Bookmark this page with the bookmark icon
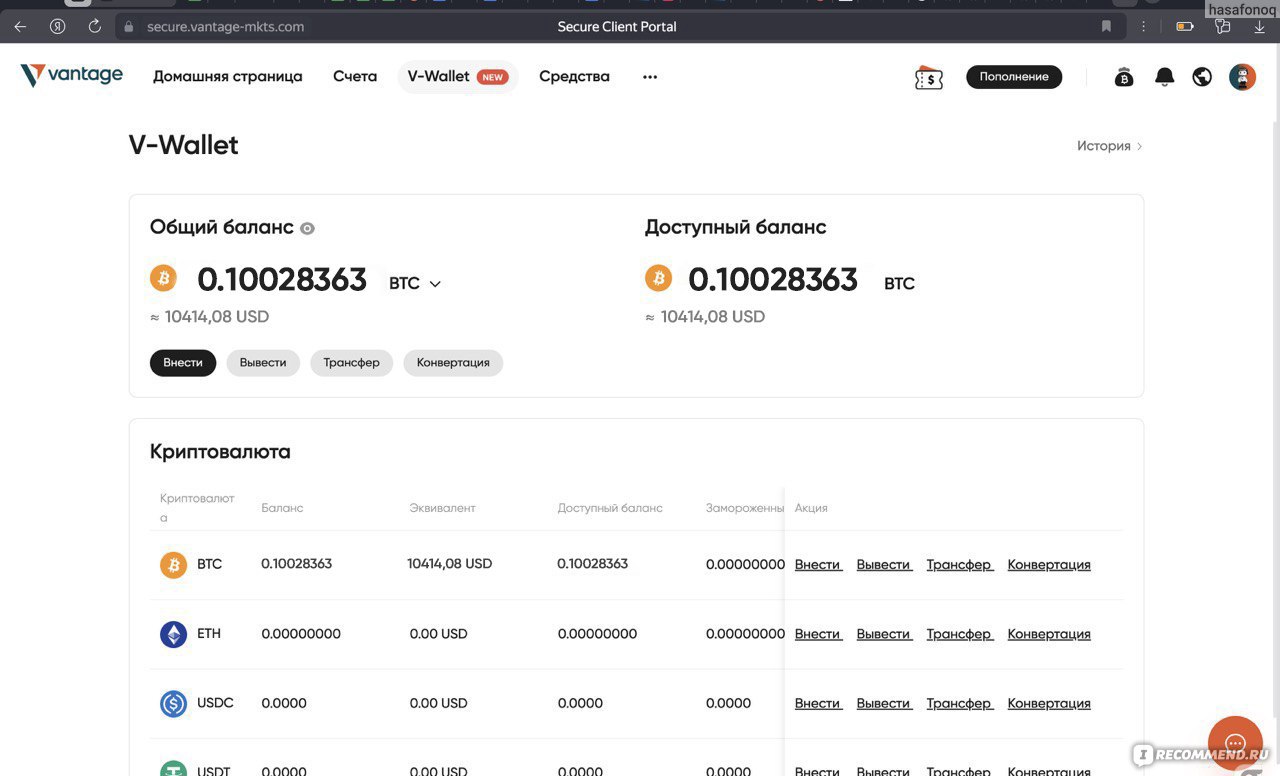Screen dimensions: 1280x776 (1106, 27)
